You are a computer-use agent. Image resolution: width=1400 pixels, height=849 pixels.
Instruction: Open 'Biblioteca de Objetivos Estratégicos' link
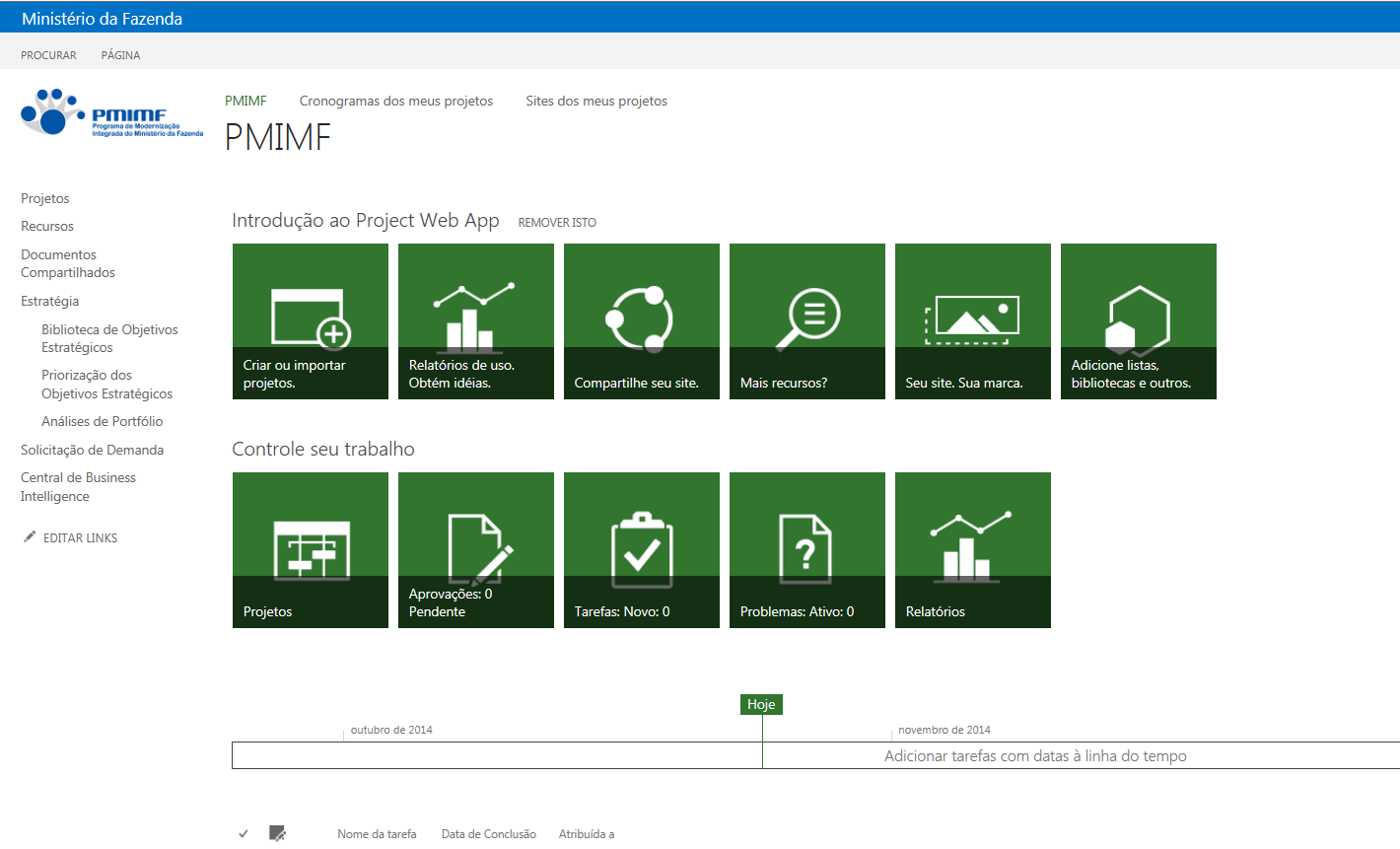(x=109, y=338)
